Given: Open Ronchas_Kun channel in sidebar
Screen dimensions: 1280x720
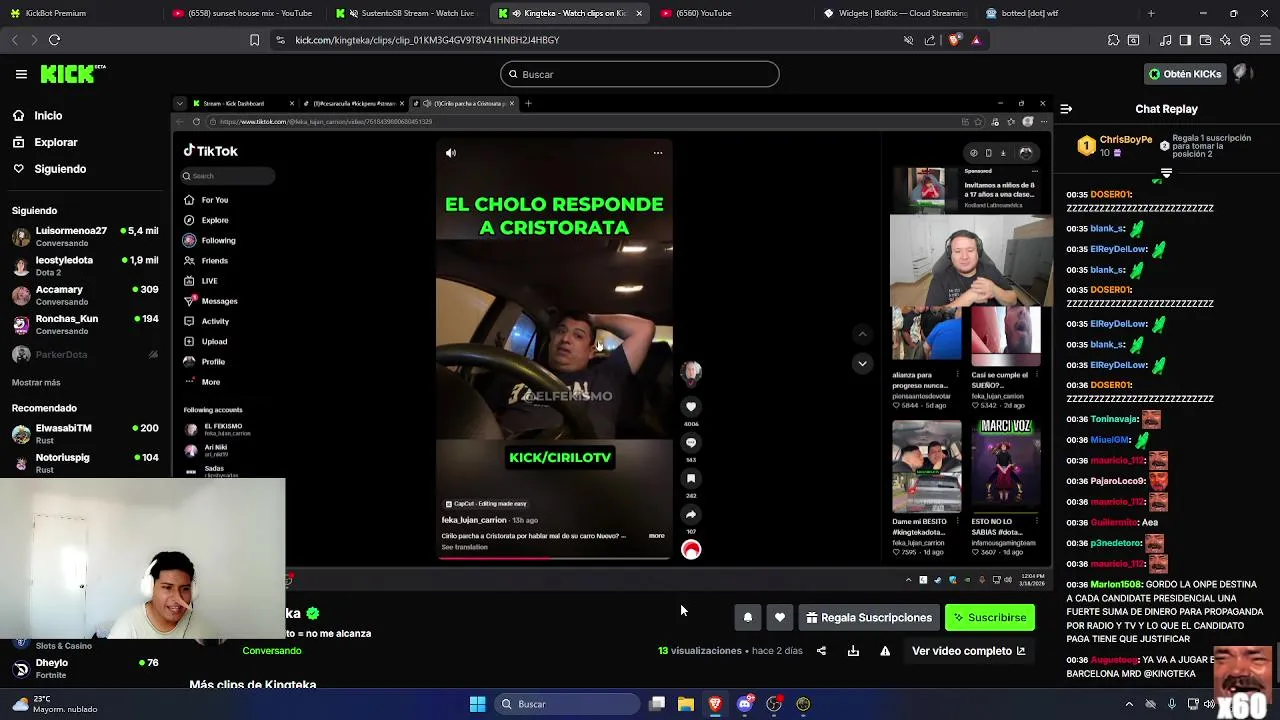Looking at the screenshot, I should click(85, 325).
